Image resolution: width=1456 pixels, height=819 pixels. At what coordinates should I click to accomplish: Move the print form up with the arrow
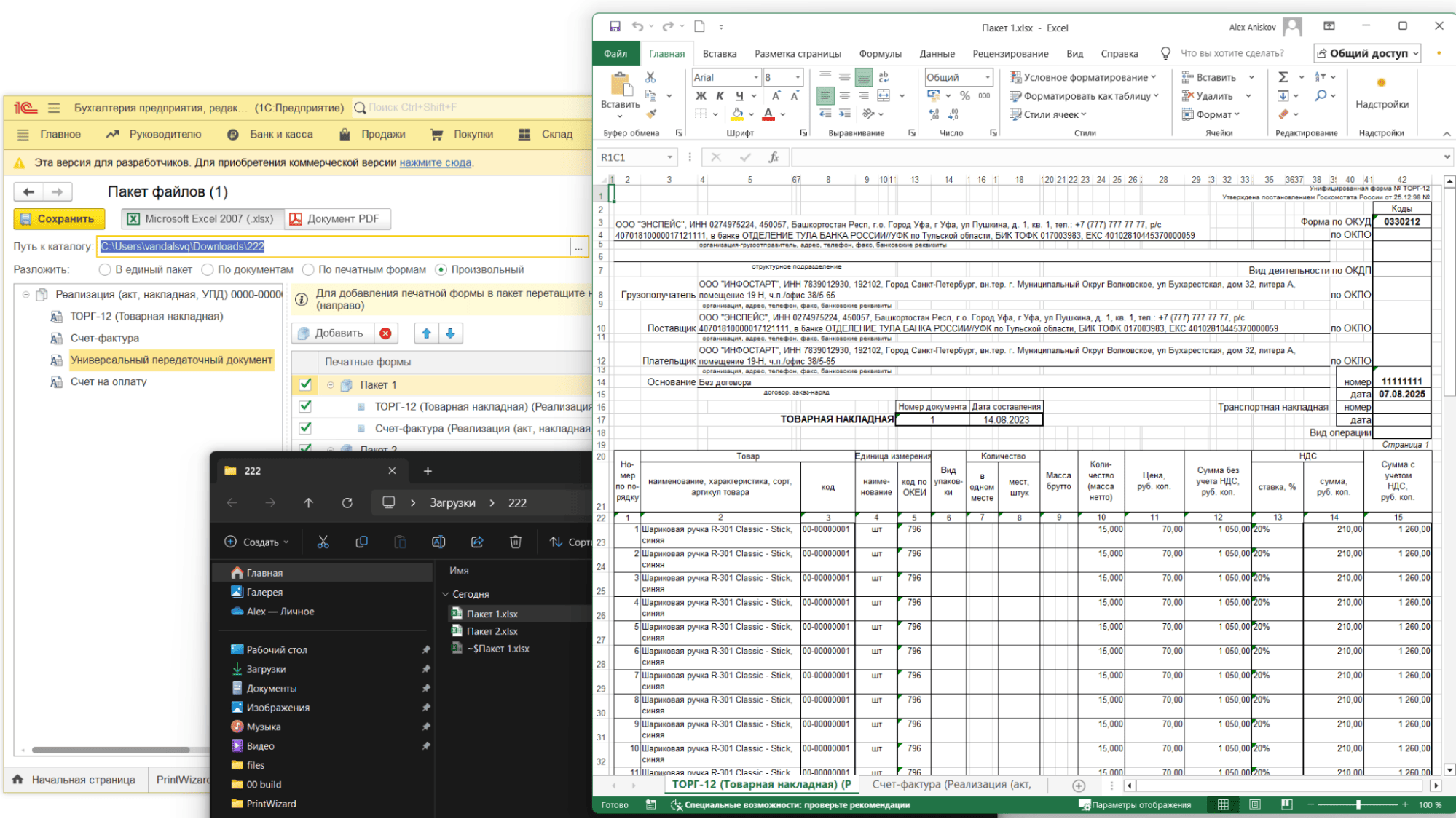pyautogui.click(x=427, y=333)
